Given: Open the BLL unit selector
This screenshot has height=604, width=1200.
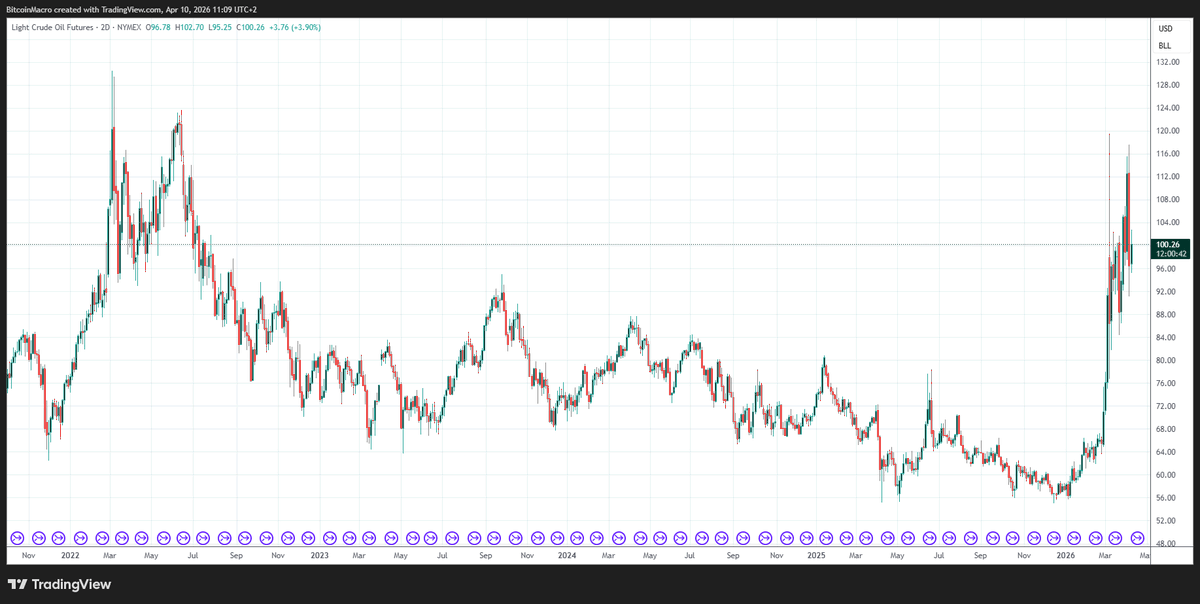Looking at the screenshot, I should point(1165,46).
